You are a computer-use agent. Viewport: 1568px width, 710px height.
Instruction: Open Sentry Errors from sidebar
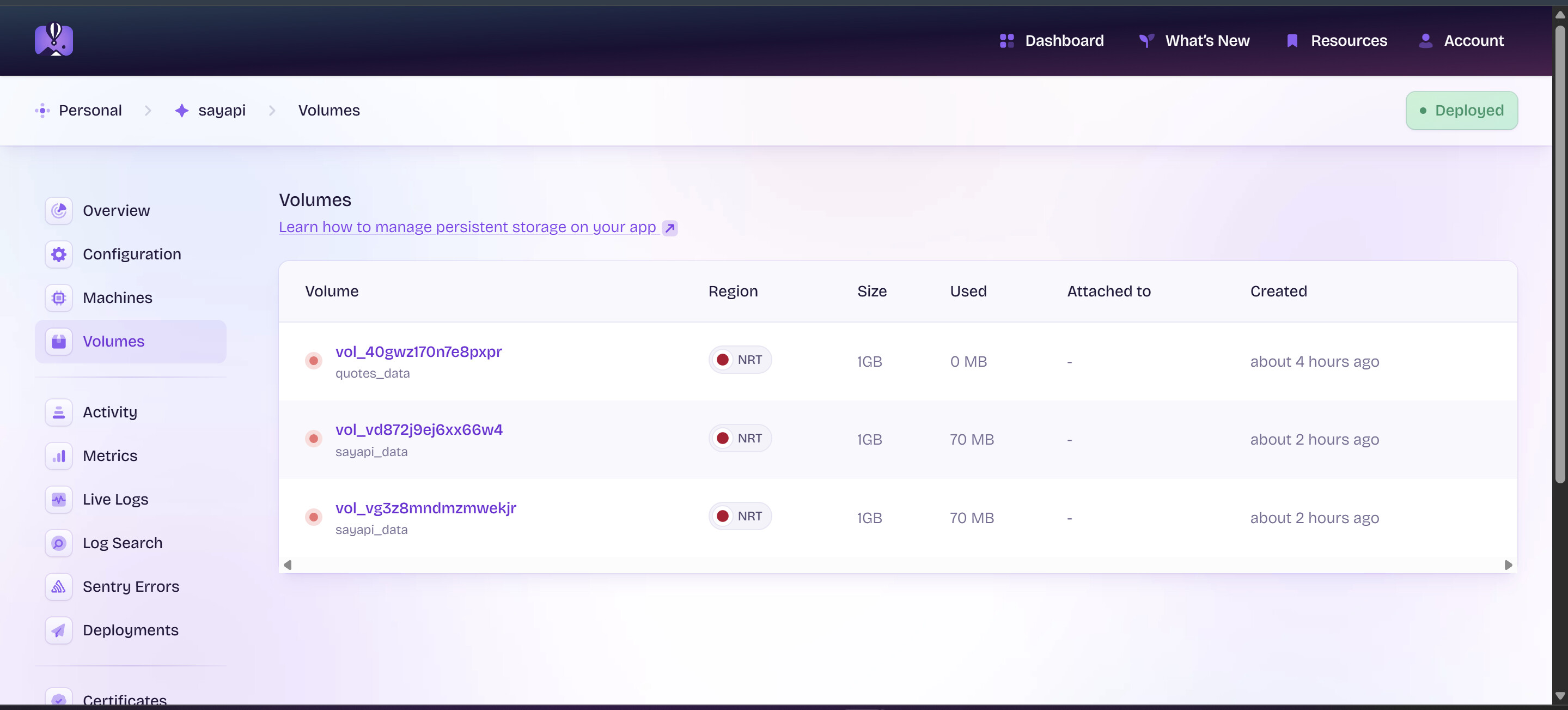point(130,587)
